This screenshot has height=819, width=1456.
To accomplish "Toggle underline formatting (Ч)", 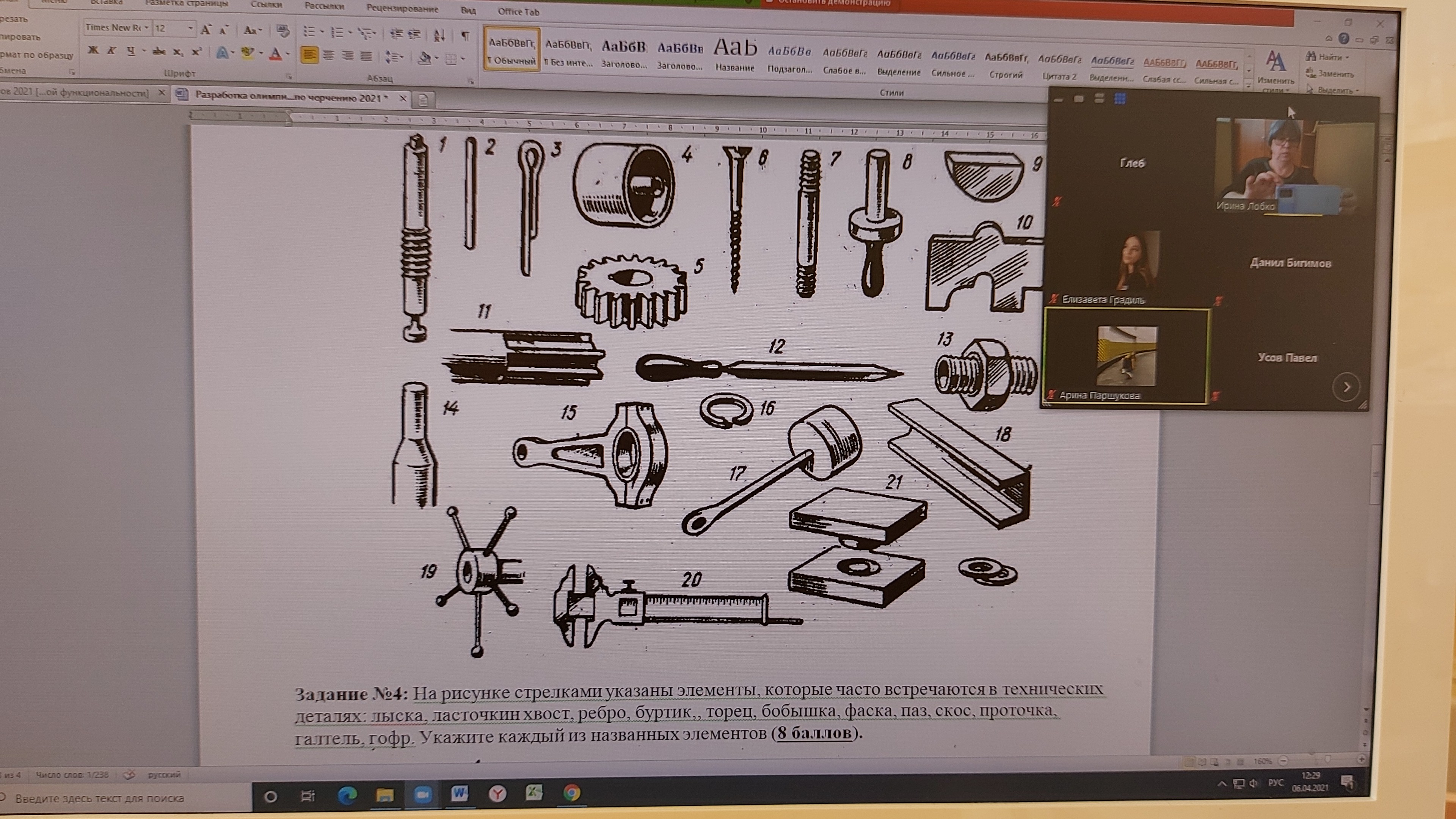I will coord(131,51).
